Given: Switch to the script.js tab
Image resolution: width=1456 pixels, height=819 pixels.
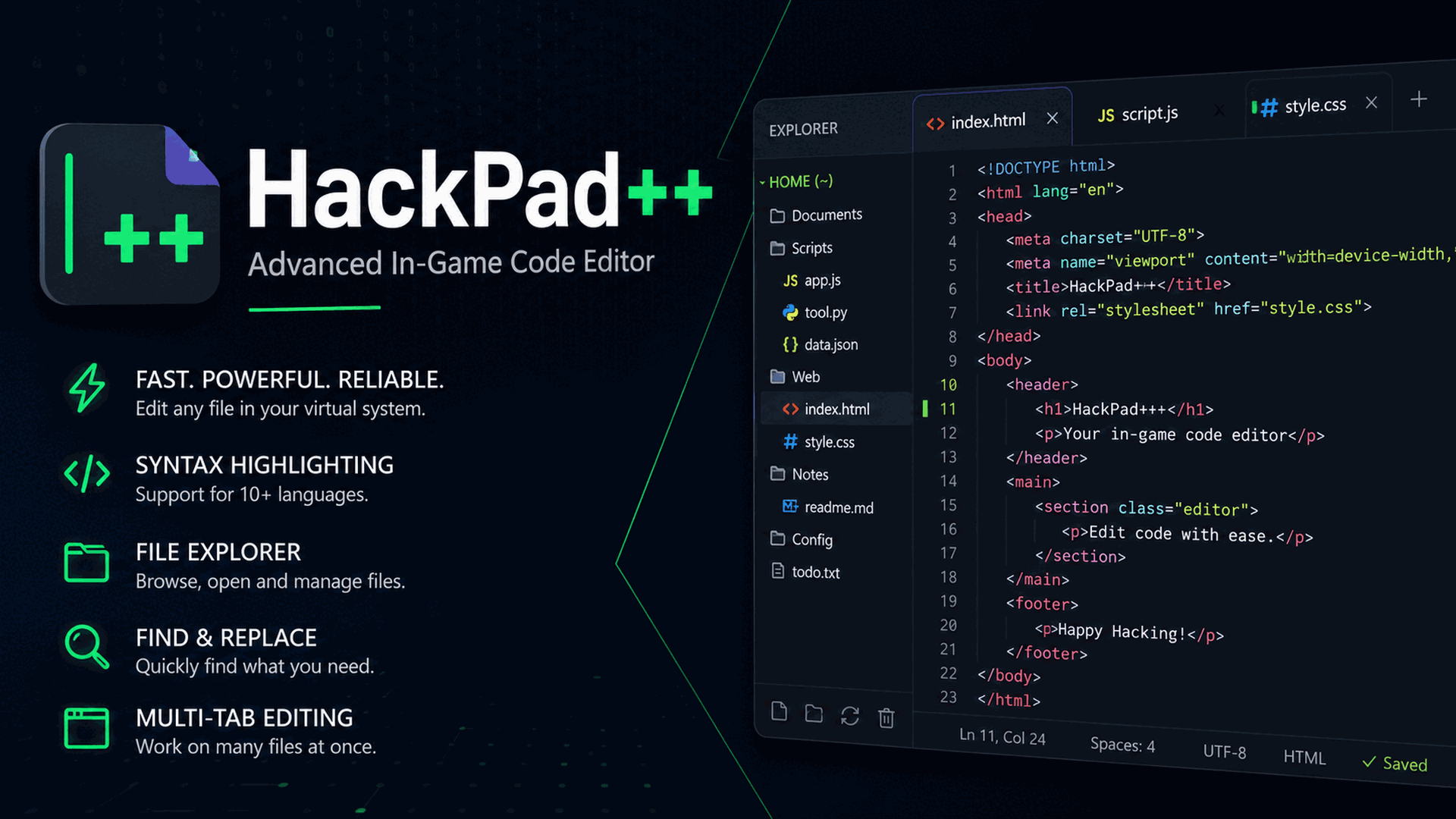Looking at the screenshot, I should 1137,114.
